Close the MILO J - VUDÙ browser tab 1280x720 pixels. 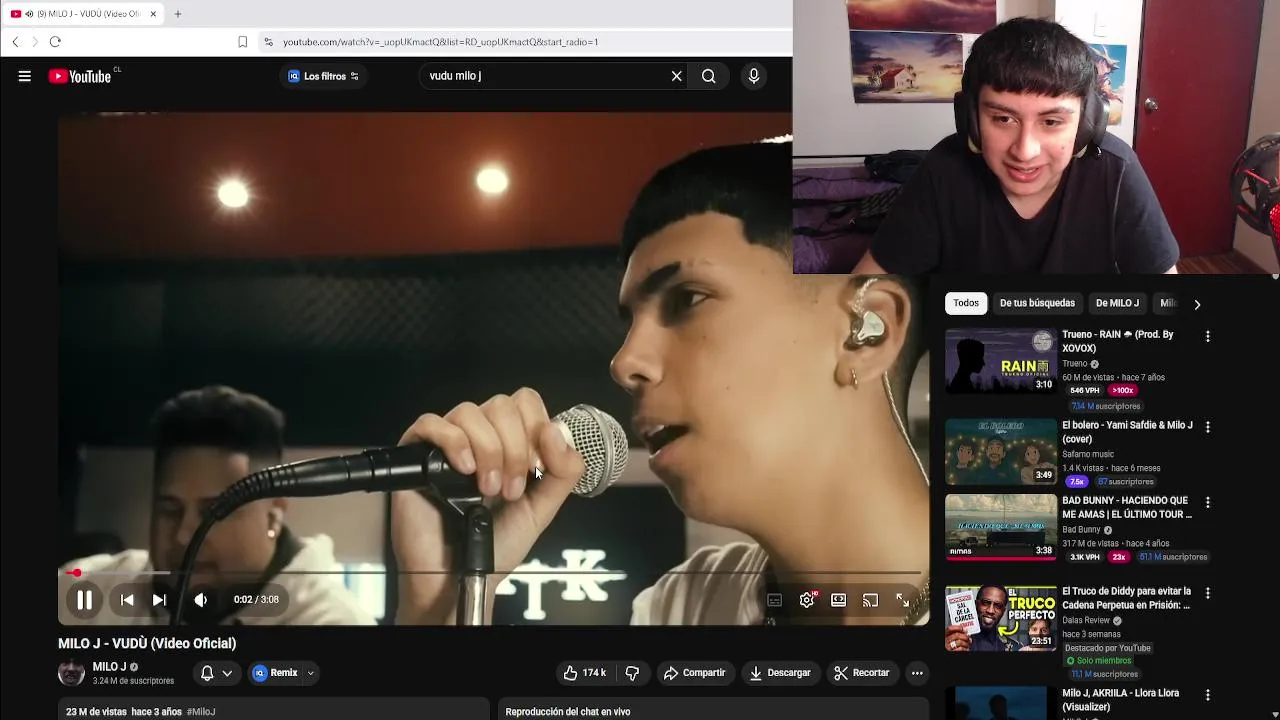[153, 14]
